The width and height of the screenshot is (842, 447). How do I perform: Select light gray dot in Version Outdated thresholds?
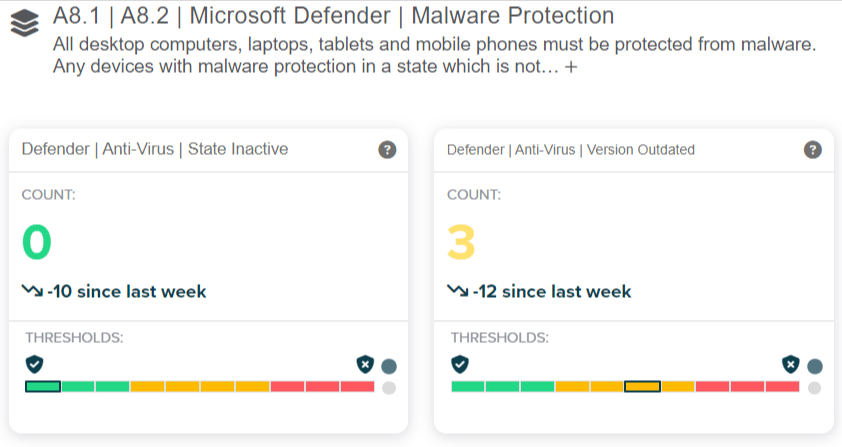815,388
